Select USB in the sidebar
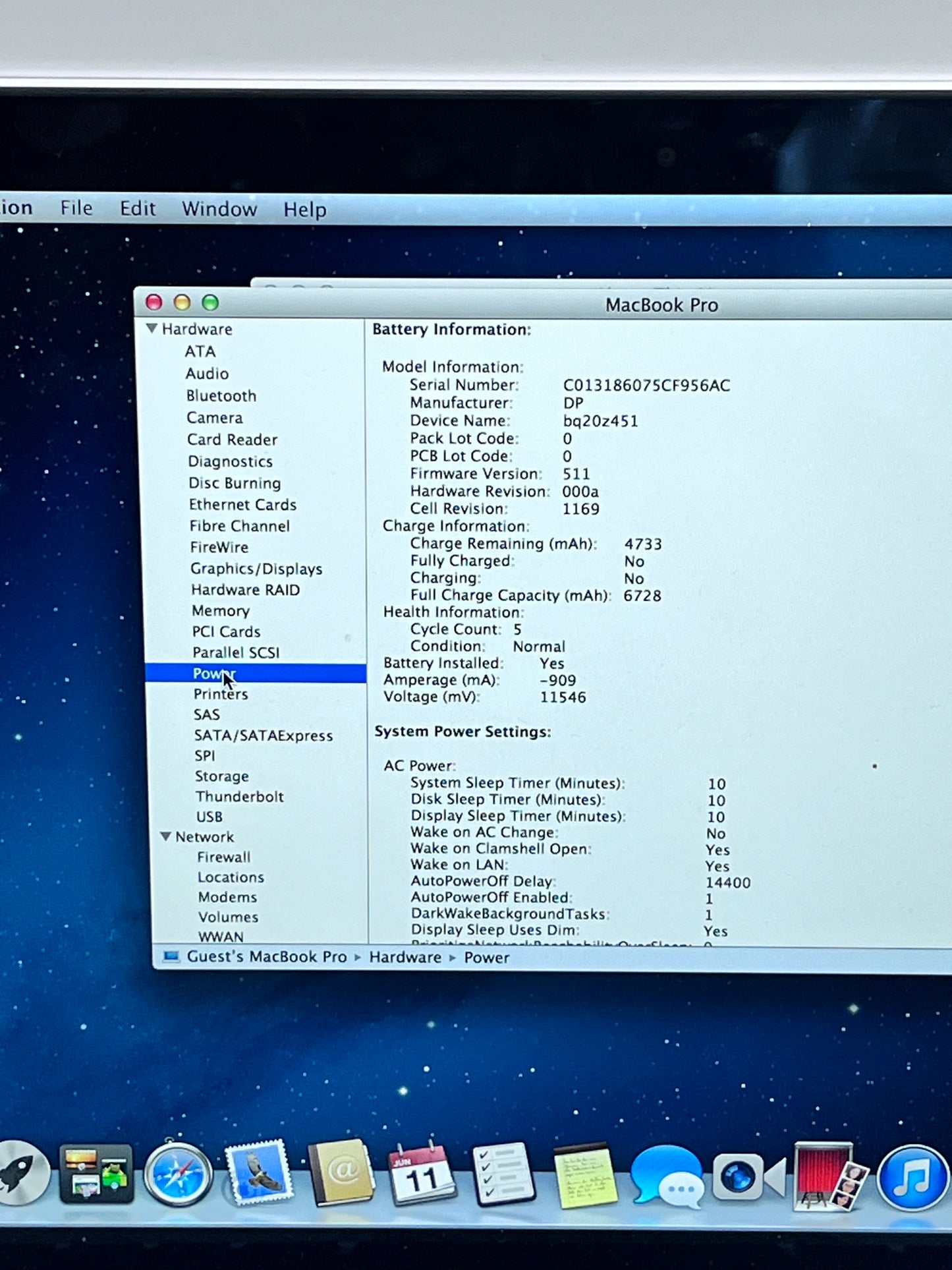Screen dimensions: 952x1270 click(x=210, y=817)
